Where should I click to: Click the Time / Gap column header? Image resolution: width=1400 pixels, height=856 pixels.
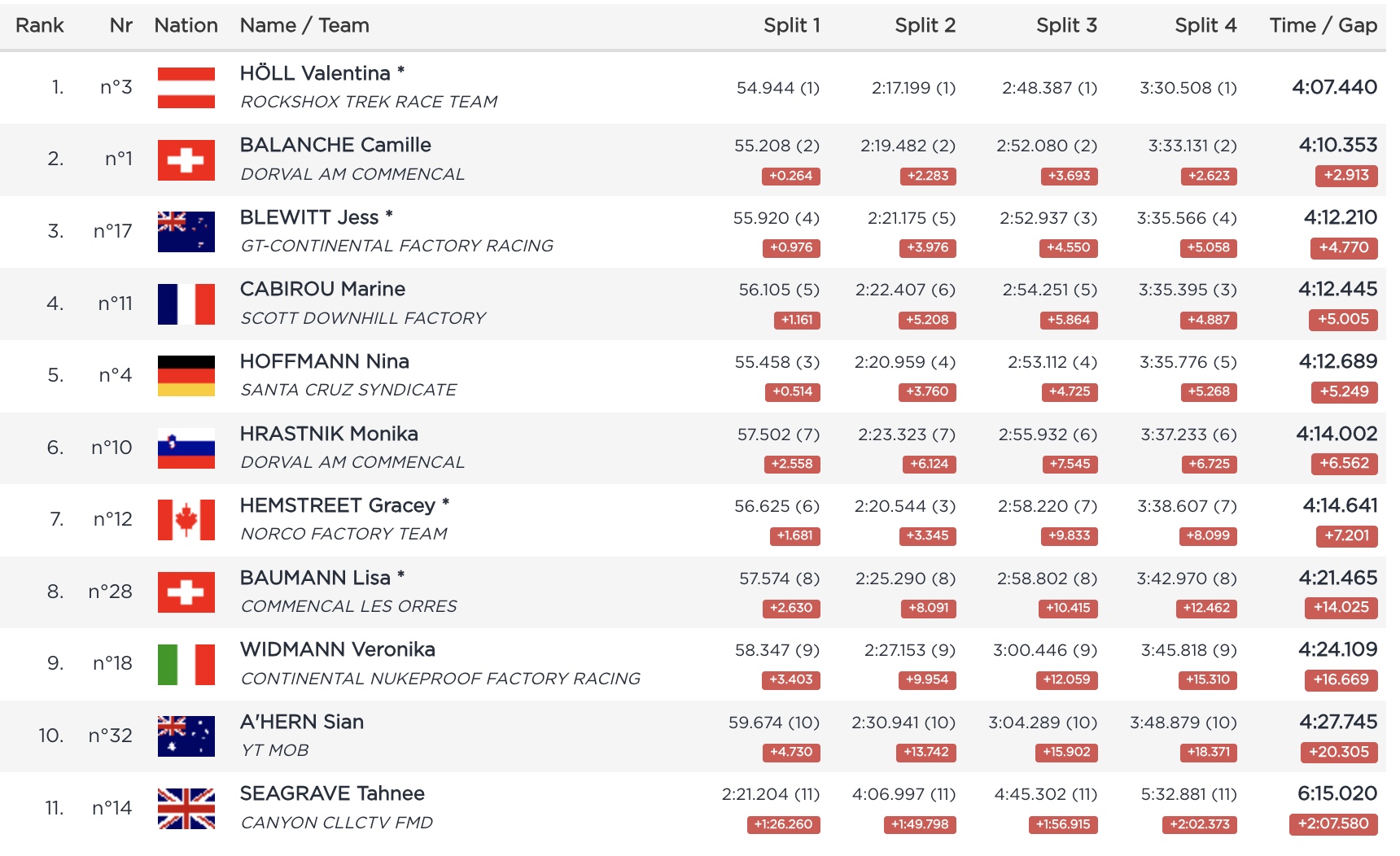pyautogui.click(x=1323, y=26)
